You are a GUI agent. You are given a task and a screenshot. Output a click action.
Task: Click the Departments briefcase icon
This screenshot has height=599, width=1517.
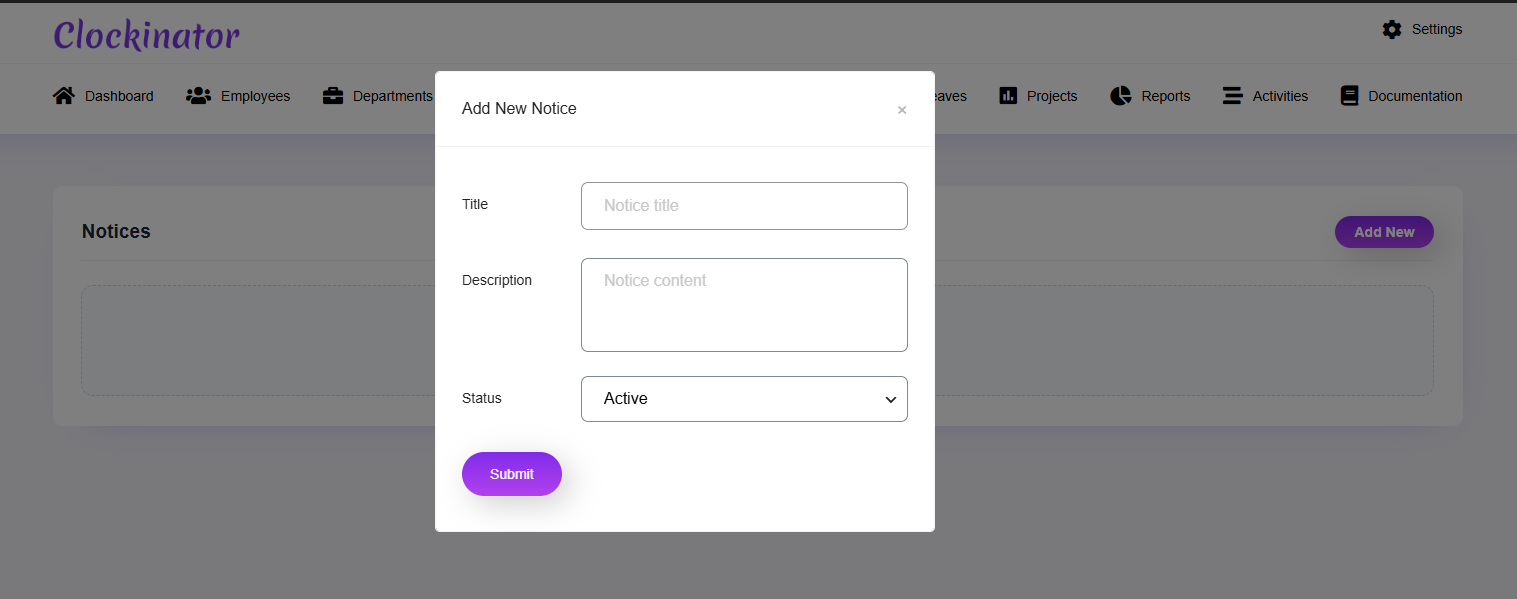pyautogui.click(x=333, y=96)
